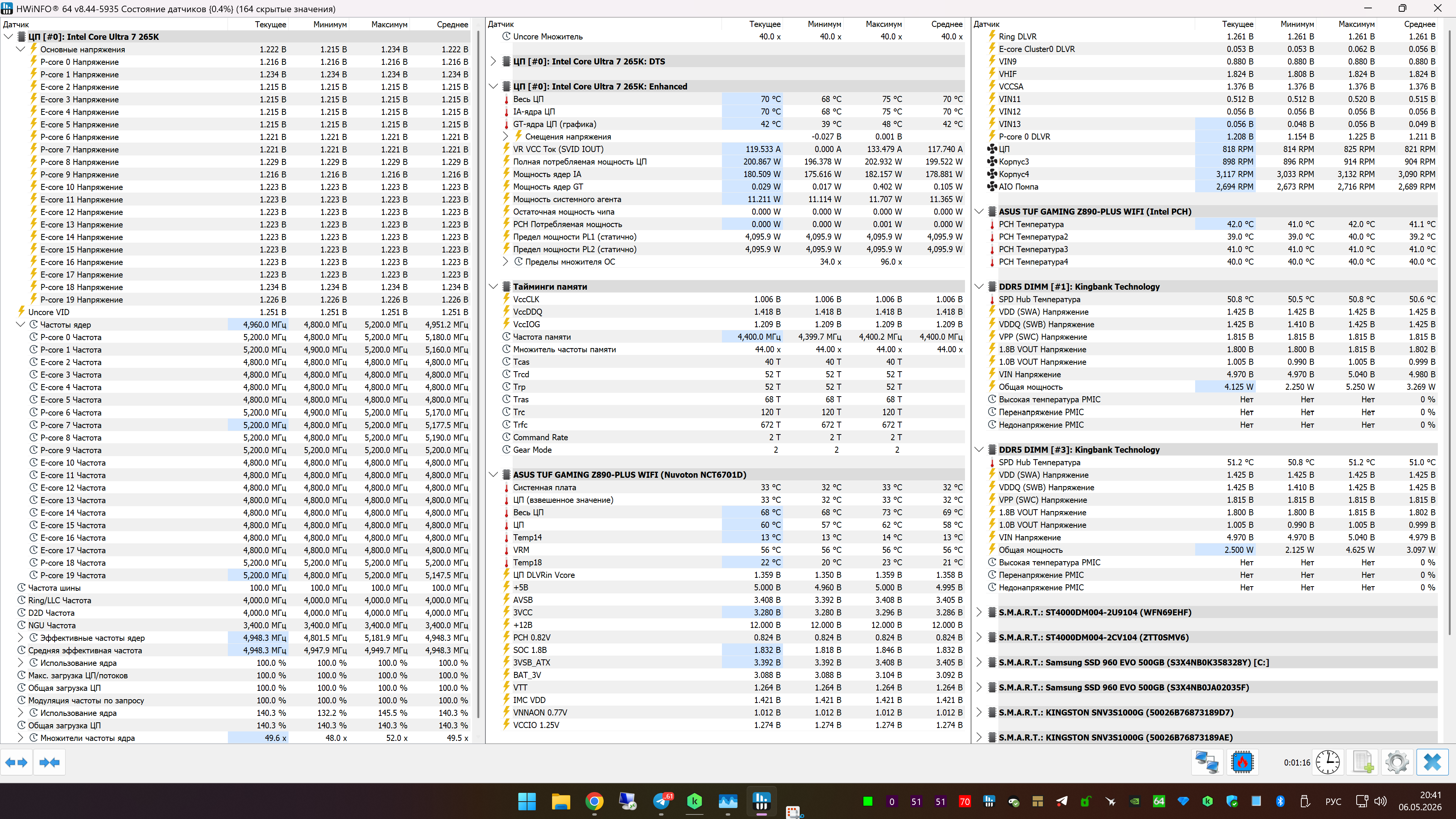
Task: Close sensors with the blue X button
Action: point(1432,763)
